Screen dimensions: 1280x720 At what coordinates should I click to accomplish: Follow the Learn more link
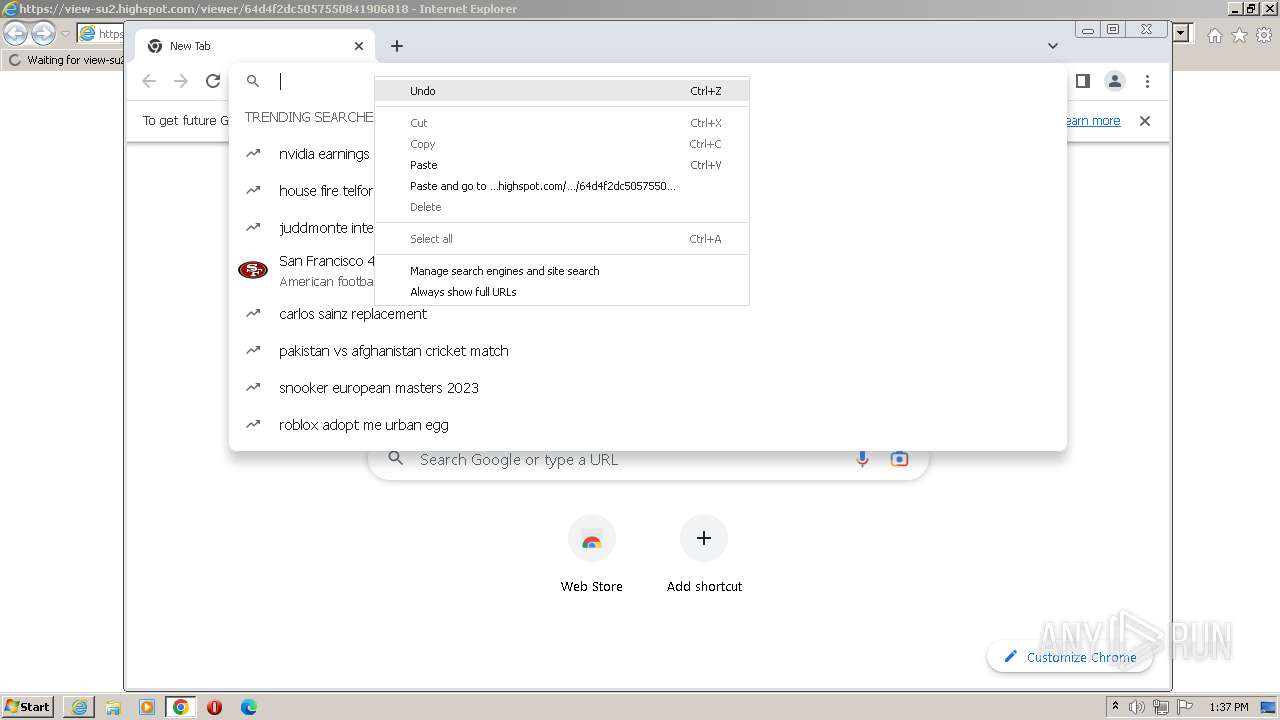[1091, 121]
